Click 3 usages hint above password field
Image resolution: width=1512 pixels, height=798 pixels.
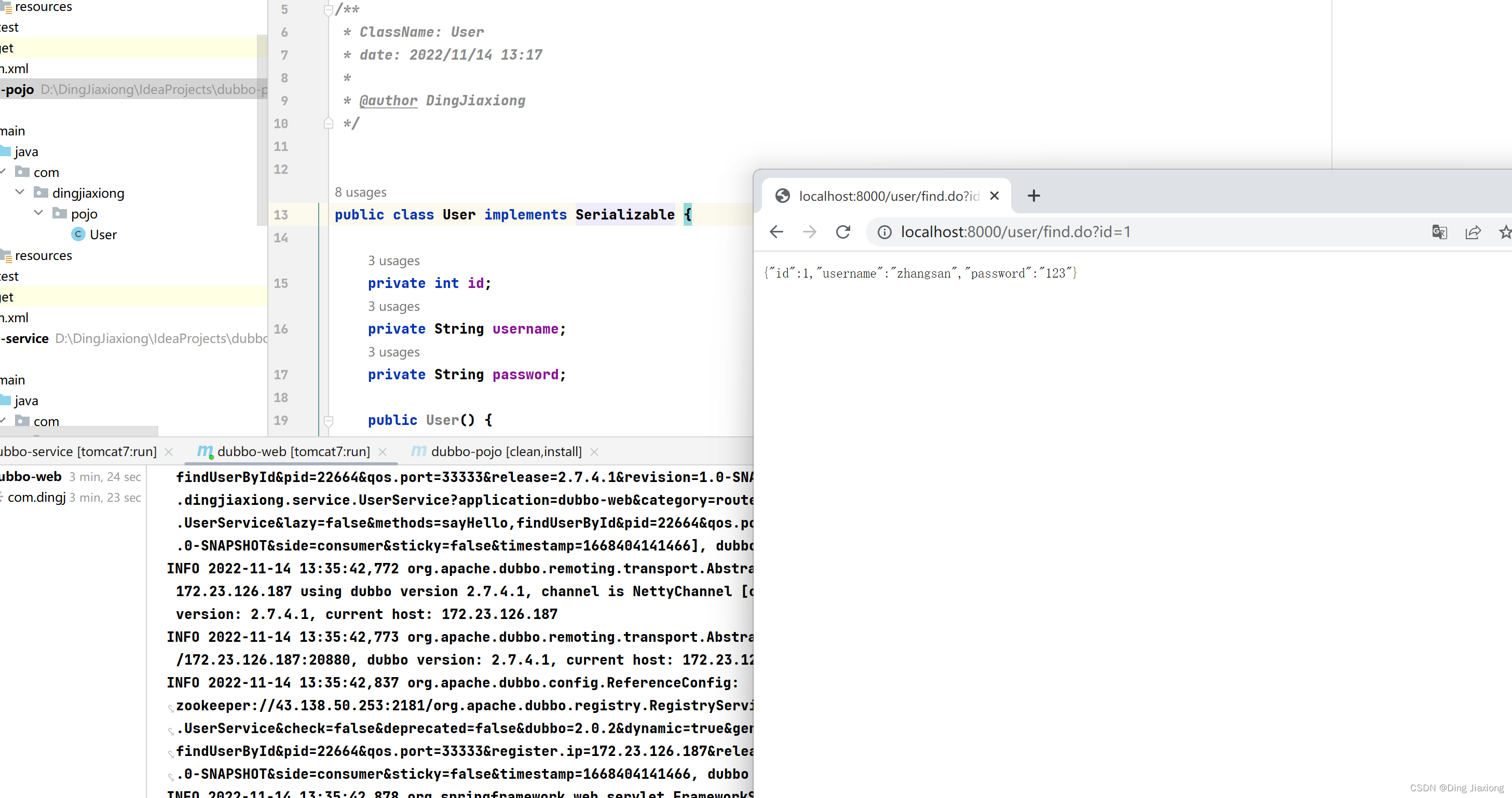tap(394, 352)
